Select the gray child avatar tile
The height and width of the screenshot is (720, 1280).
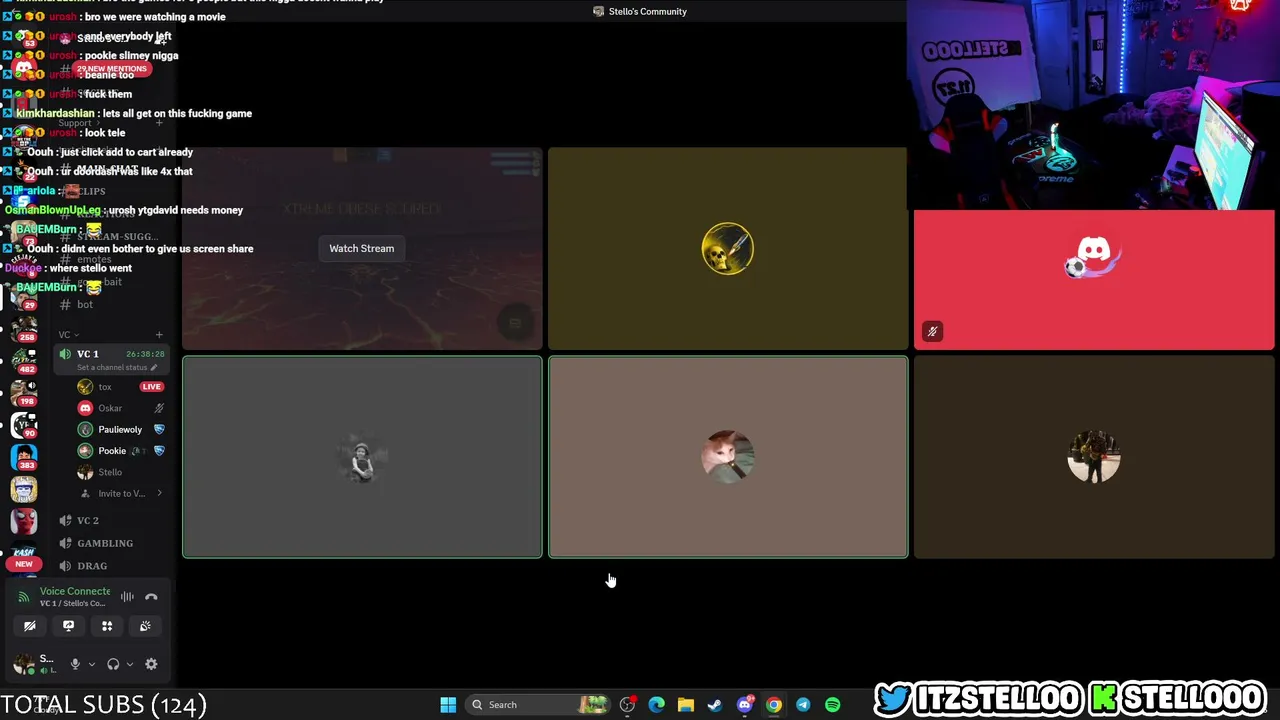362,457
